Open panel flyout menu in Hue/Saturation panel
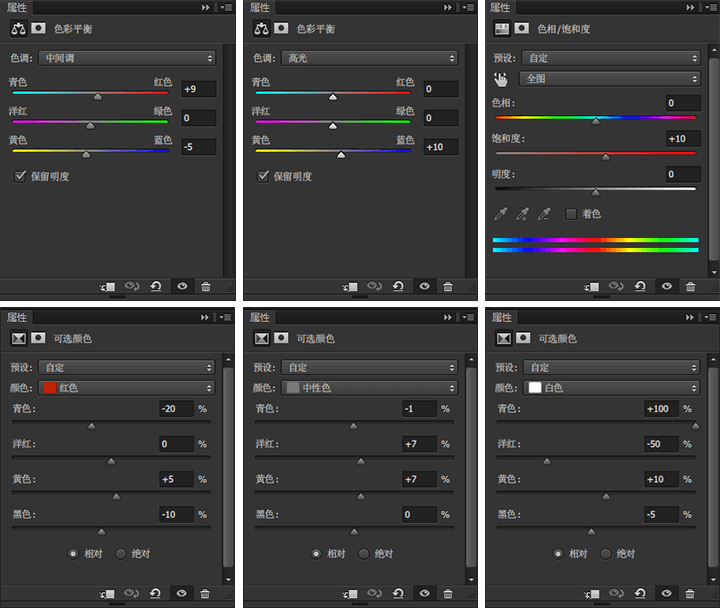Image resolution: width=720 pixels, height=608 pixels. click(x=710, y=7)
